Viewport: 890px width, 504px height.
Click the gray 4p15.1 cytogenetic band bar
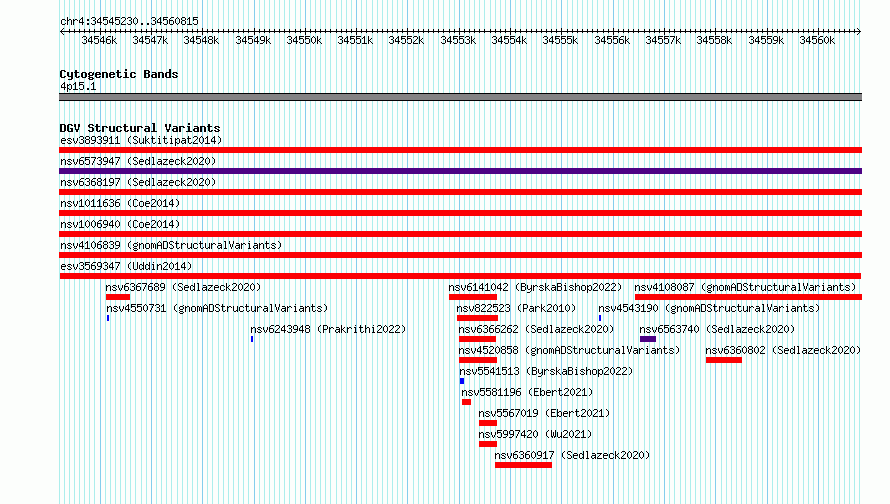460,97
